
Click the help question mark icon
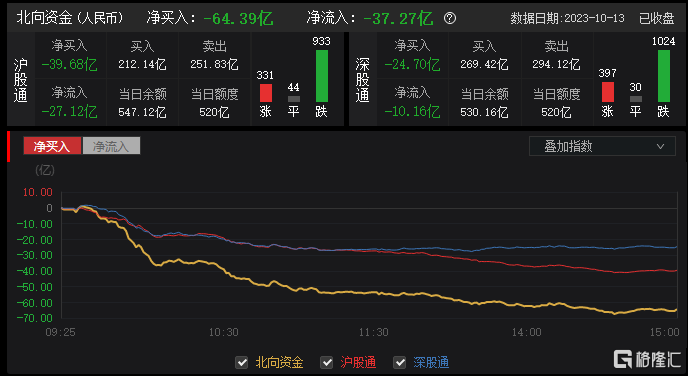click(x=450, y=18)
